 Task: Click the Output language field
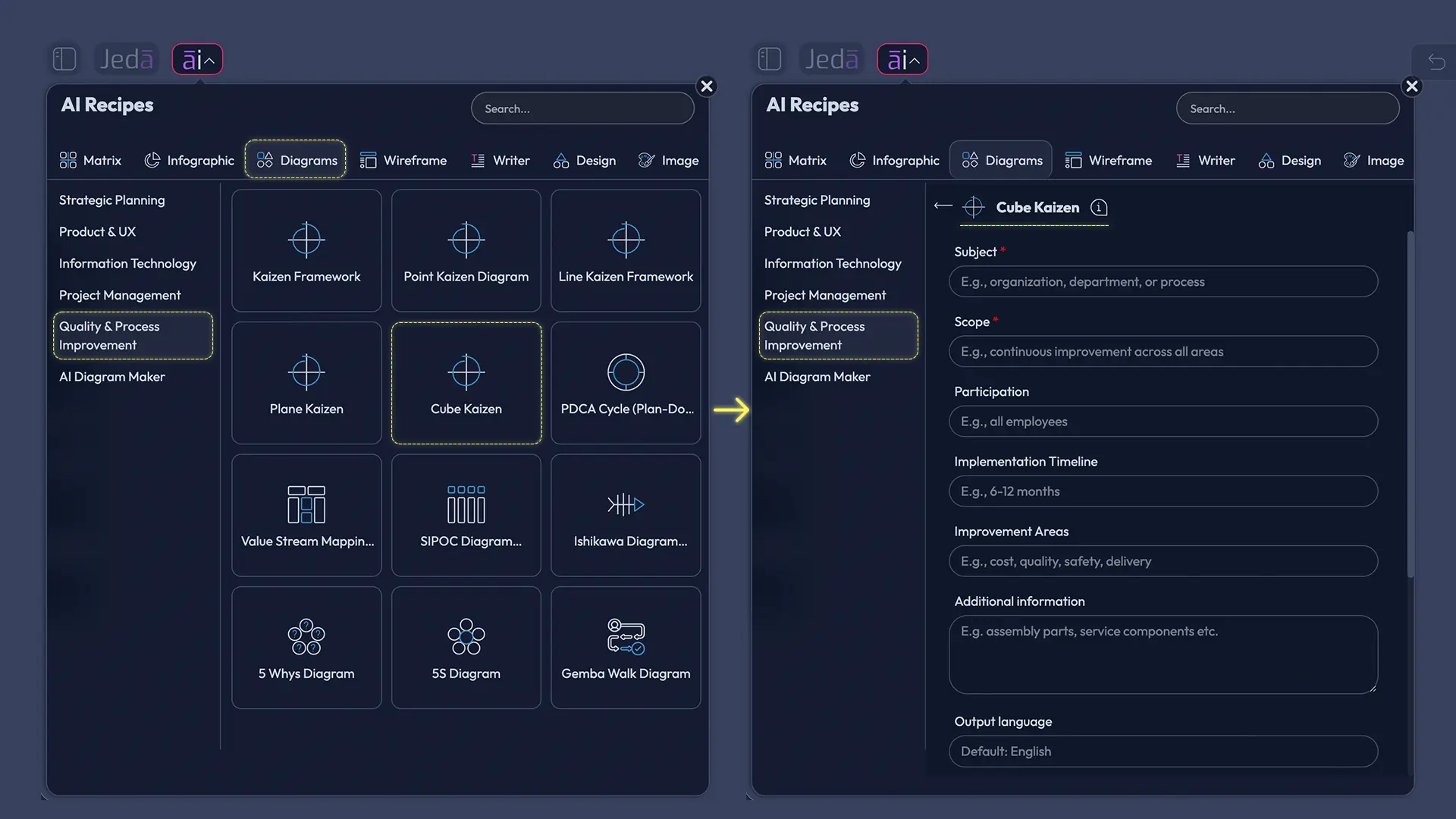1163,752
